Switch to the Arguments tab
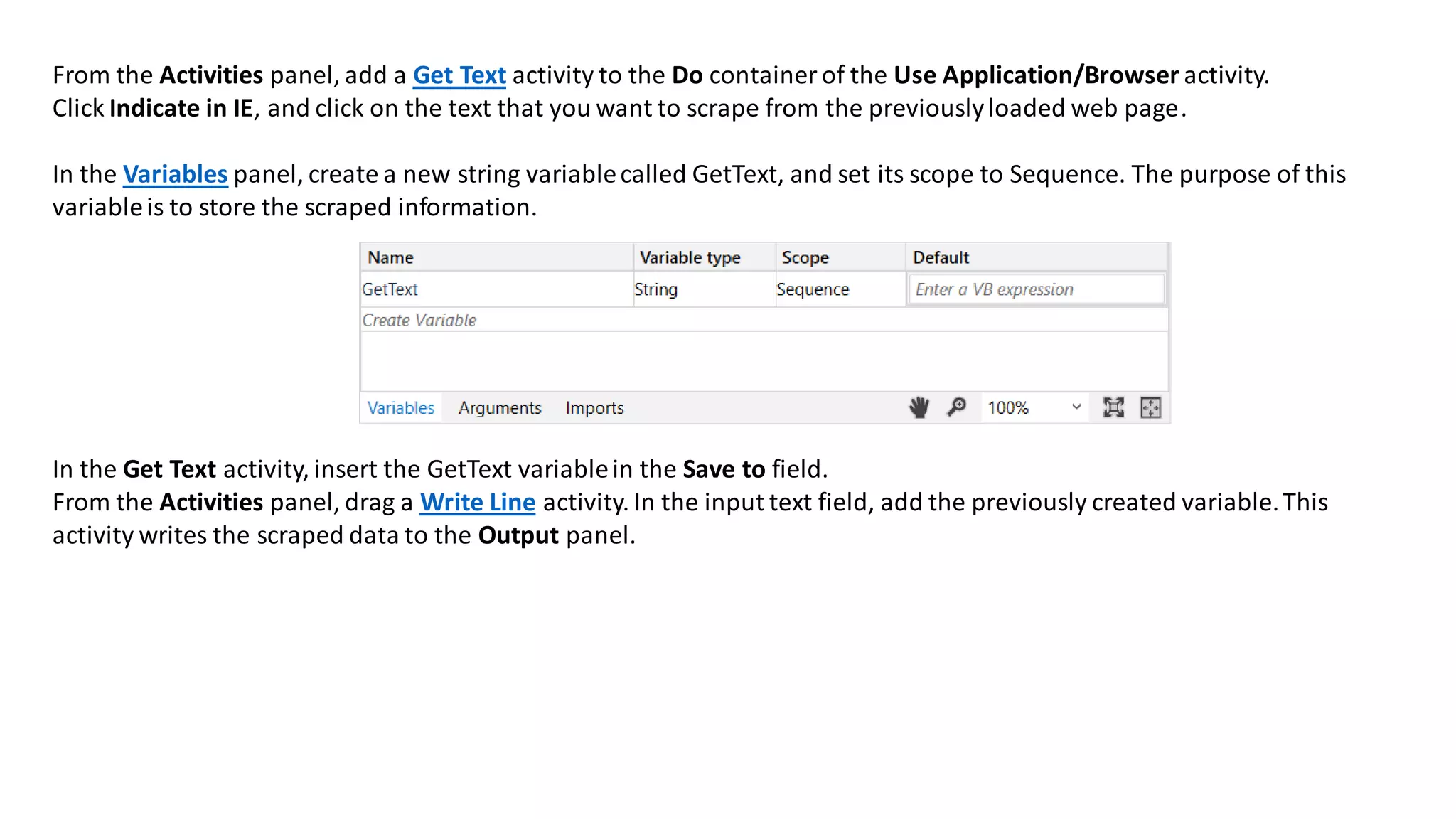 tap(500, 408)
